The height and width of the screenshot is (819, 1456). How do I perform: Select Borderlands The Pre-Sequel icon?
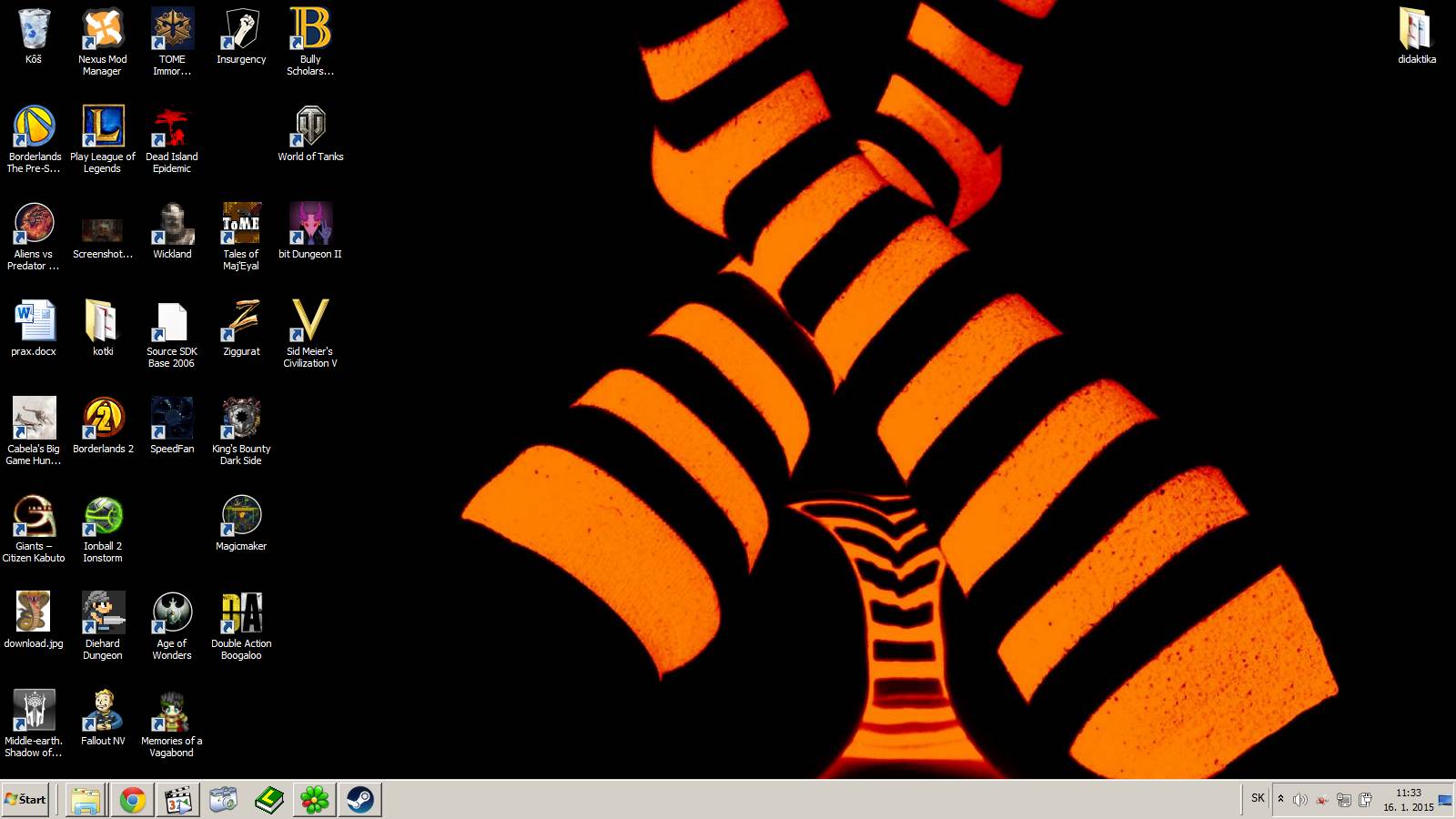pyautogui.click(x=34, y=139)
